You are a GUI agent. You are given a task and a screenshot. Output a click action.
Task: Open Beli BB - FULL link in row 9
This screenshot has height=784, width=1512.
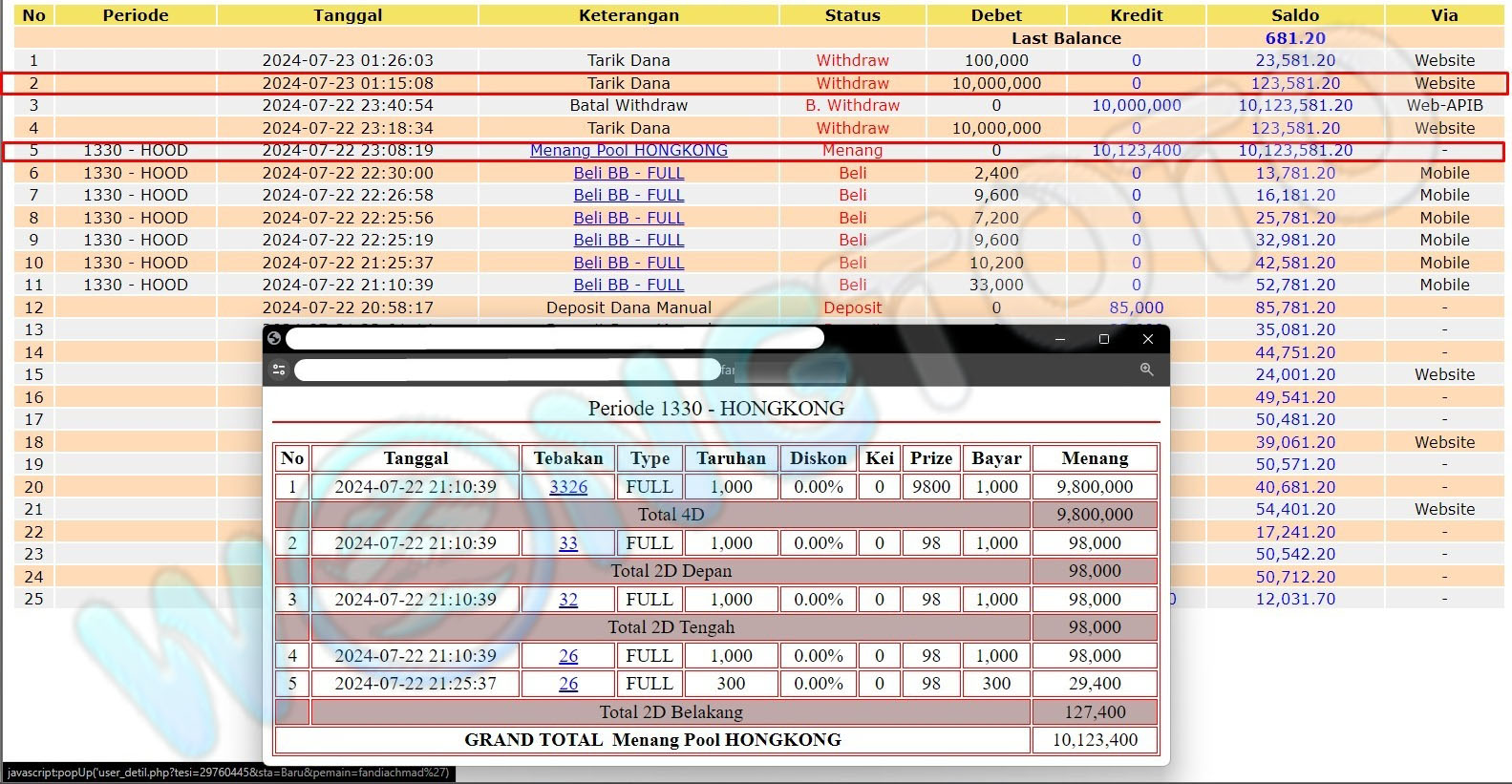(x=628, y=240)
